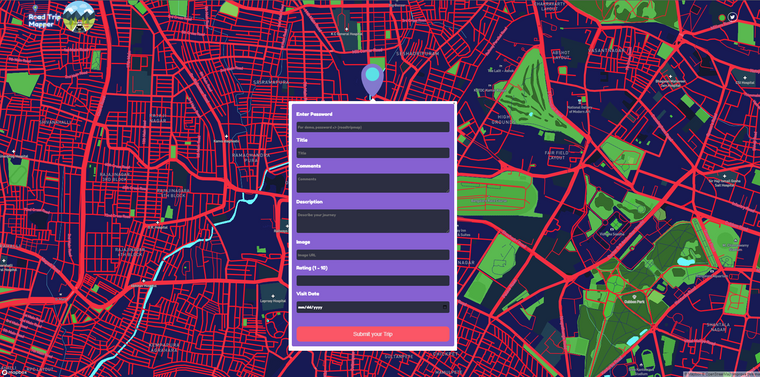Submit your Trip button
Screen dimensions: 760x377
[373, 334]
